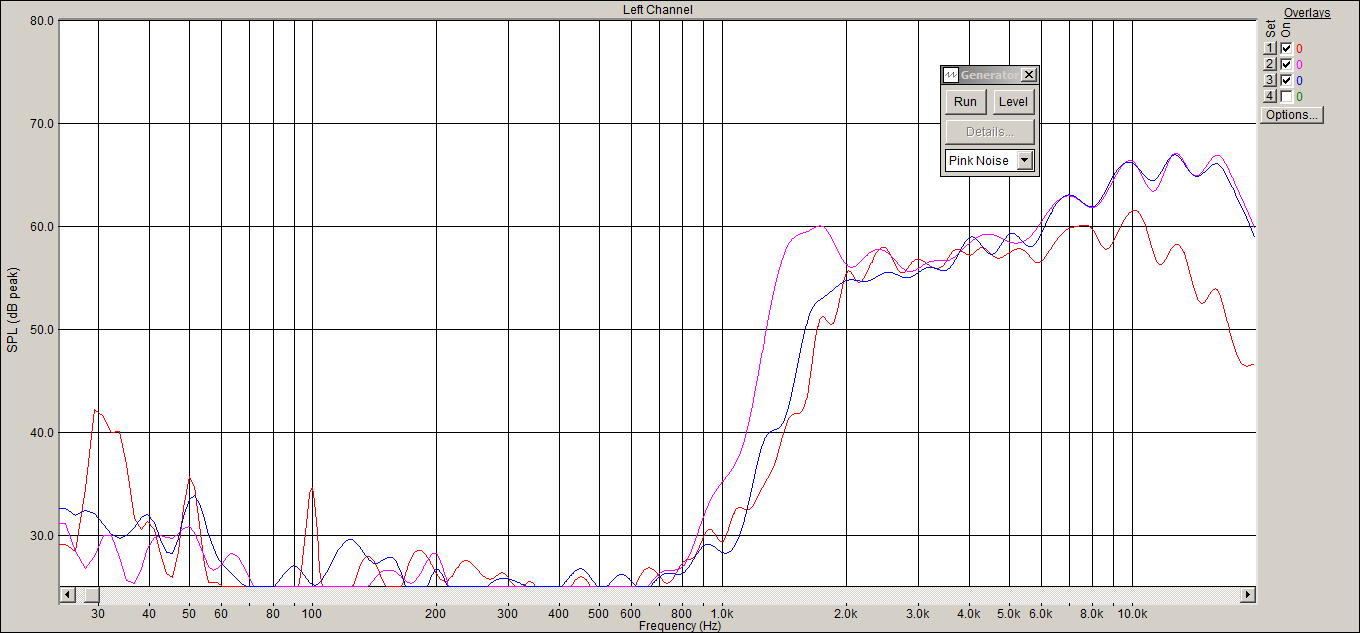1360x633 pixels.
Task: Click the SPL (dB peak) axis label
Action: point(13,310)
